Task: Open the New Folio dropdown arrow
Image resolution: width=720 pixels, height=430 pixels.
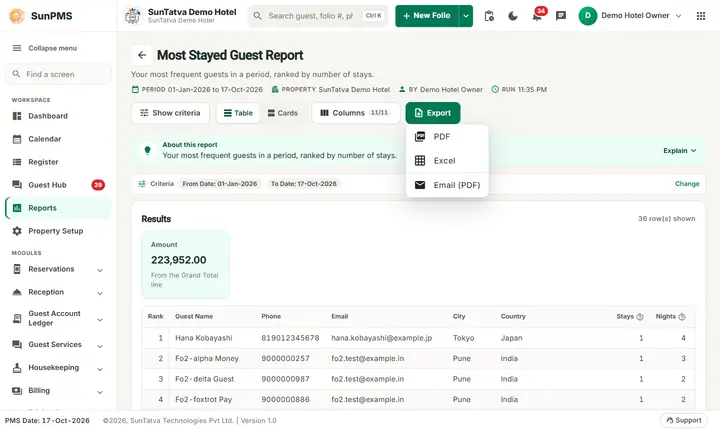Action: pyautogui.click(x=466, y=16)
